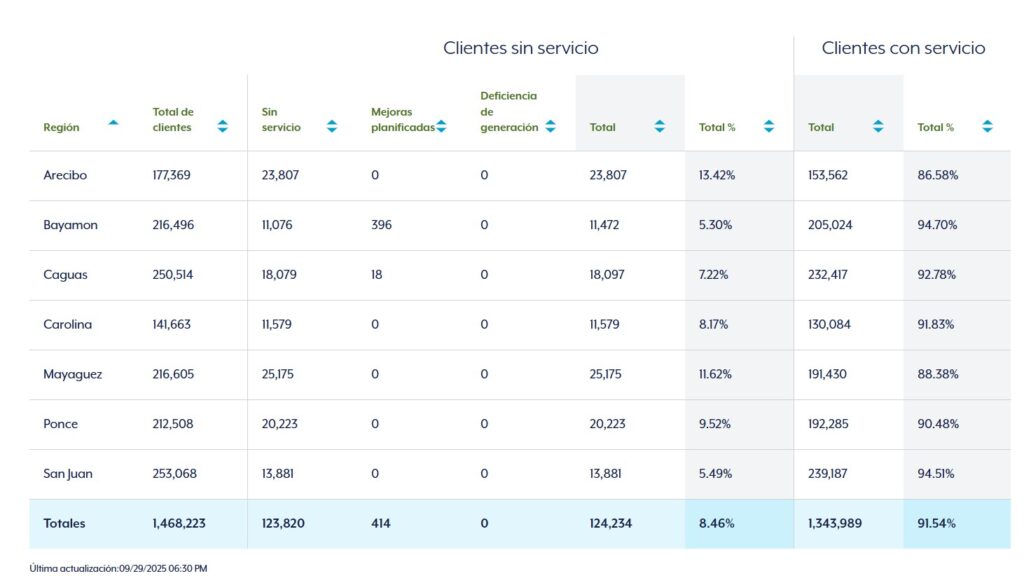Viewport: 1024px width, 576px height.
Task: Click the Totales summary row label
Action: pos(64,523)
